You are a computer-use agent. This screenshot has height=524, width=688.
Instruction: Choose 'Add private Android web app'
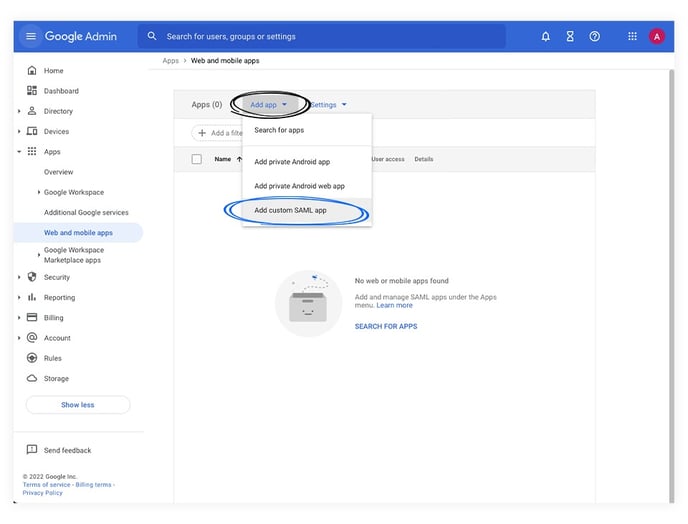tap(307, 186)
